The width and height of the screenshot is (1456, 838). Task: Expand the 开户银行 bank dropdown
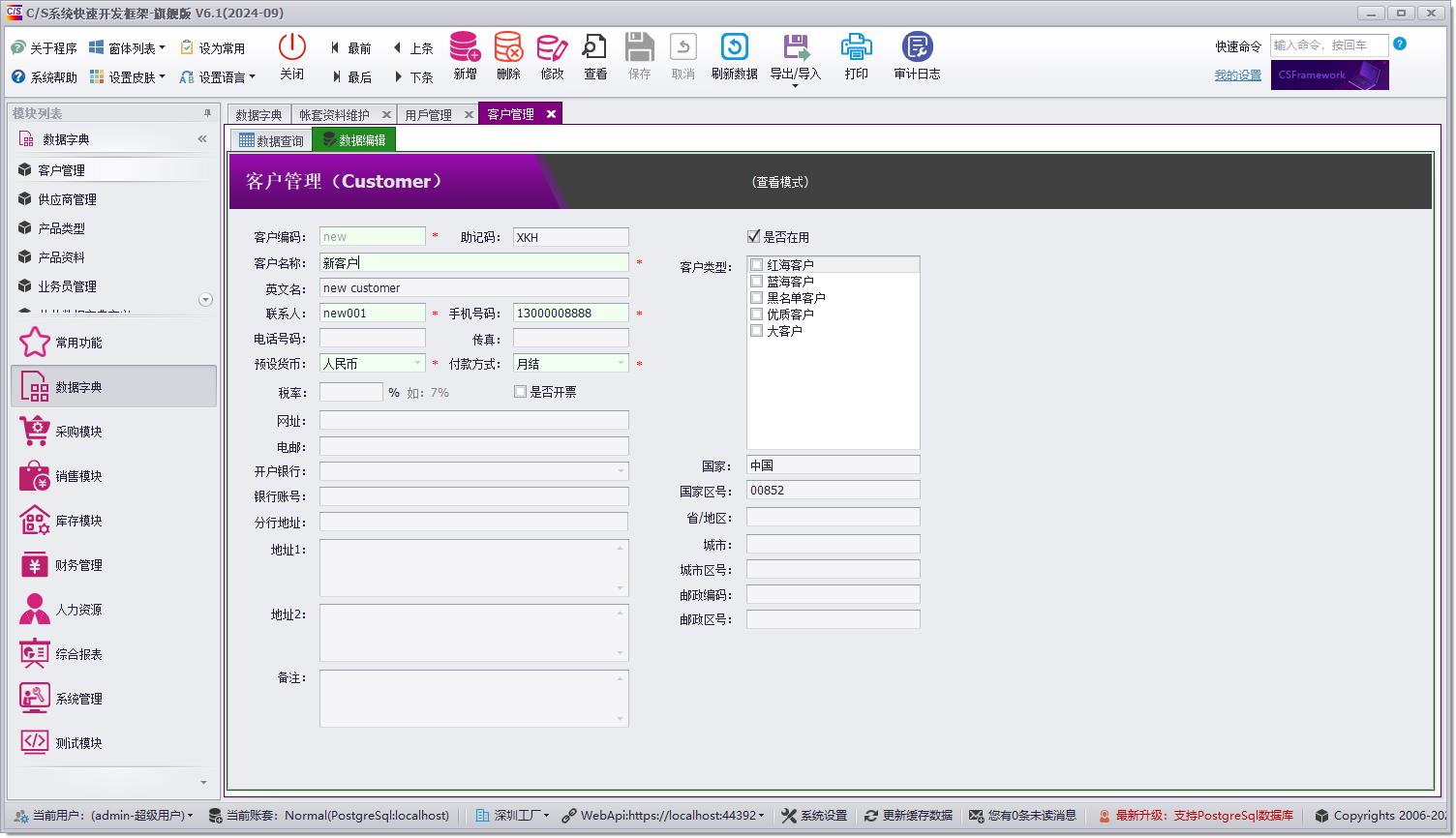click(621, 470)
